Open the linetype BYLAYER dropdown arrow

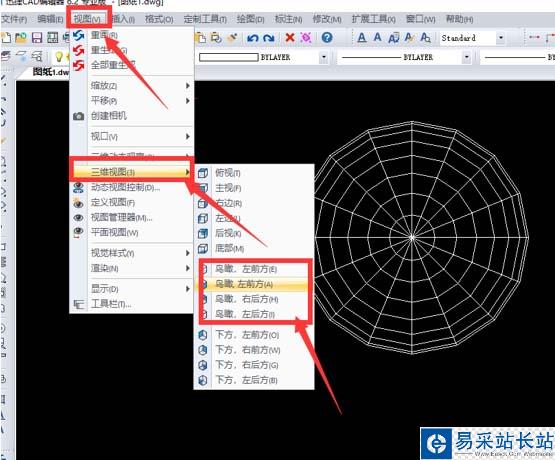tap(467, 57)
